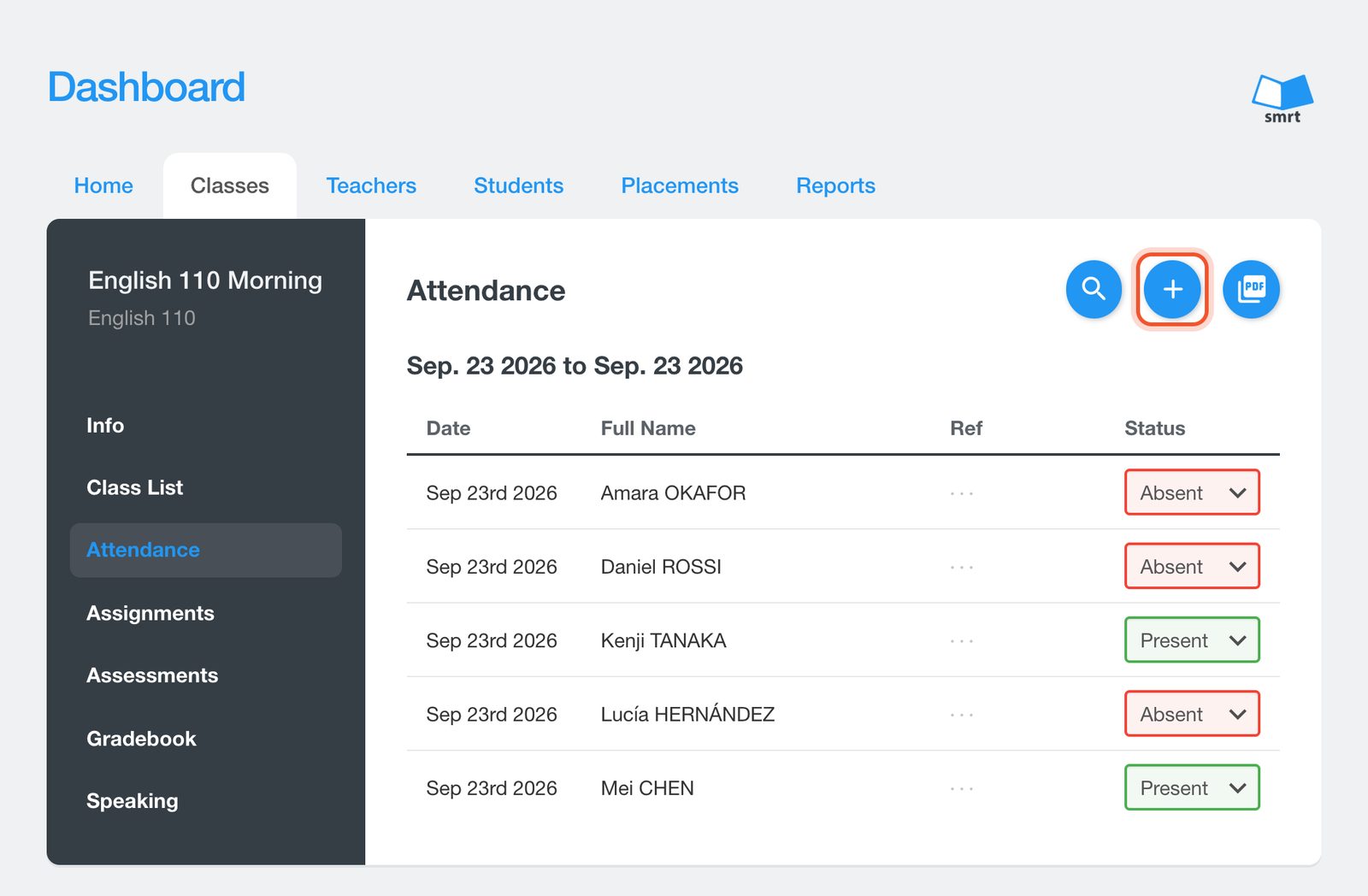
Task: Open Ref dots for Daniel ROSSI
Action: coord(962,567)
